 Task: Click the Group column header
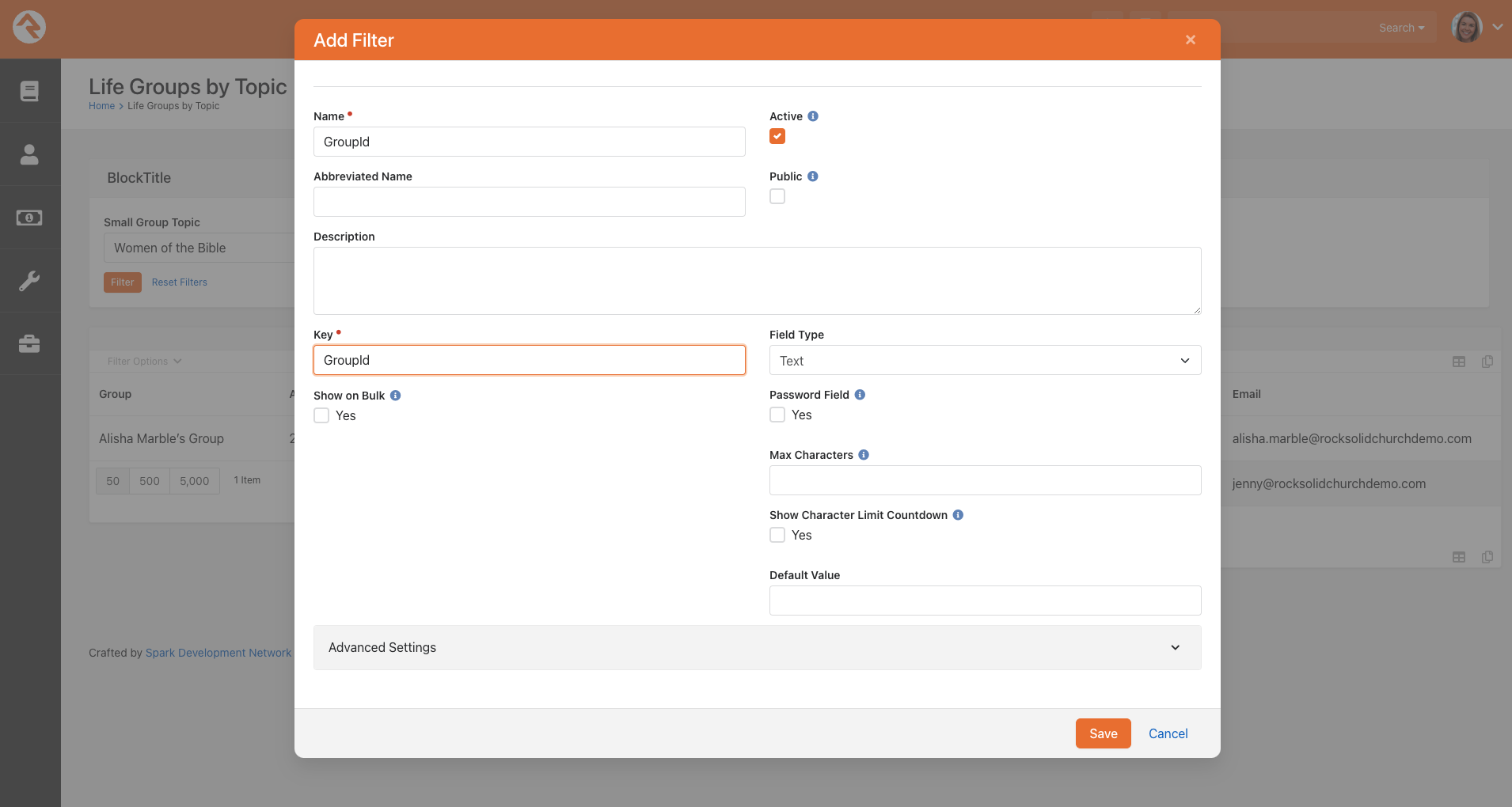click(116, 394)
